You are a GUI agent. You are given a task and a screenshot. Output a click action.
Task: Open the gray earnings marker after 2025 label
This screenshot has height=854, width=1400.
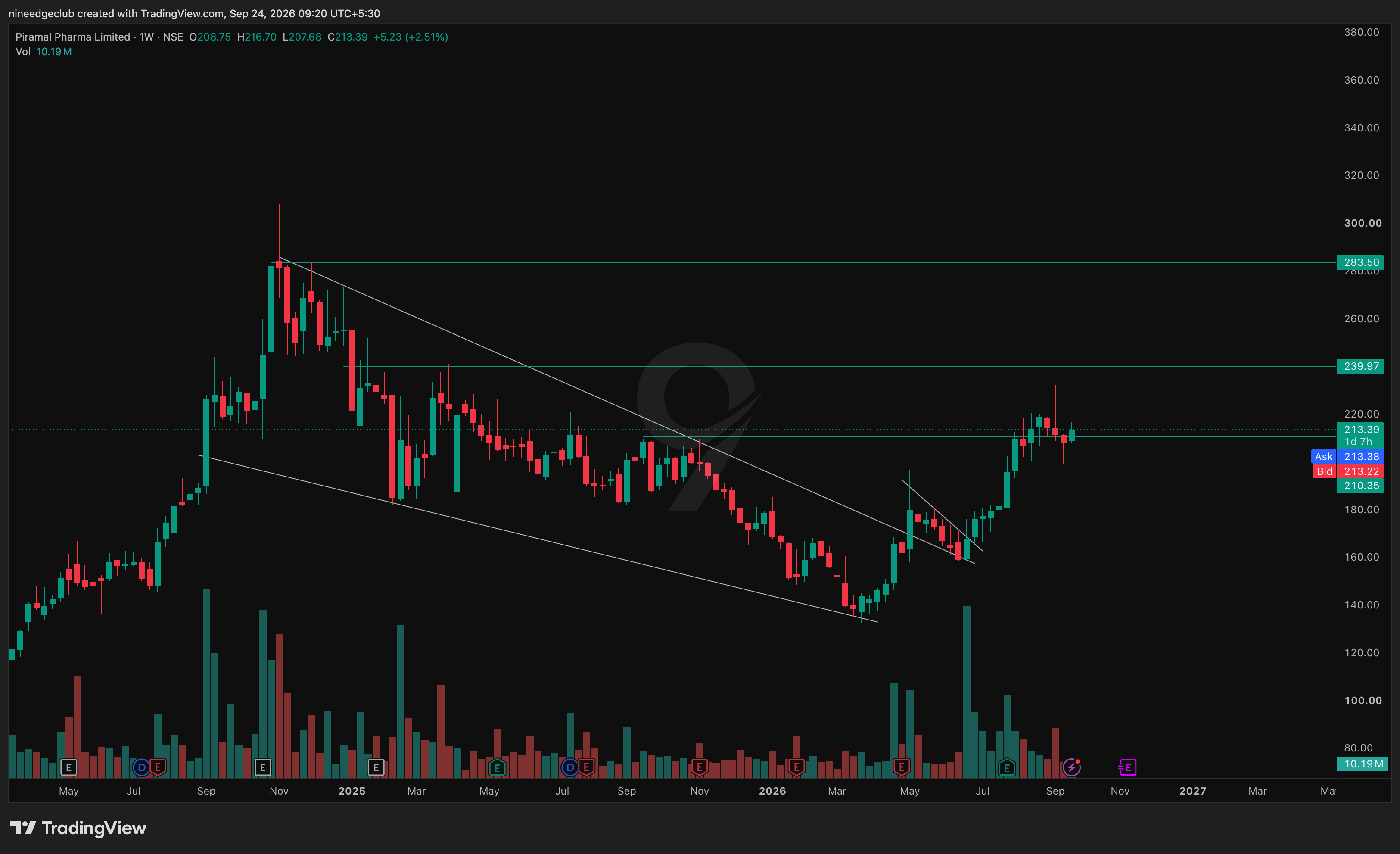(376, 768)
